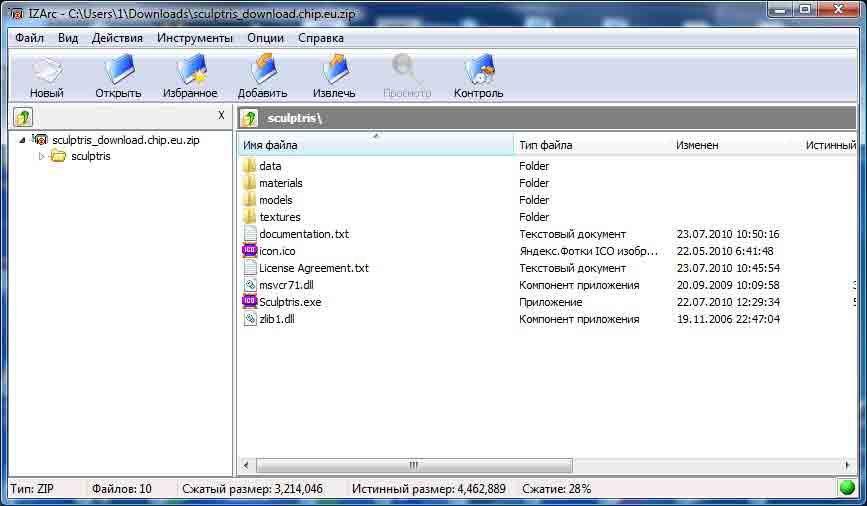Click the Sculptris.exe file icon
The height and width of the screenshot is (506, 867).
pyautogui.click(x=250, y=302)
